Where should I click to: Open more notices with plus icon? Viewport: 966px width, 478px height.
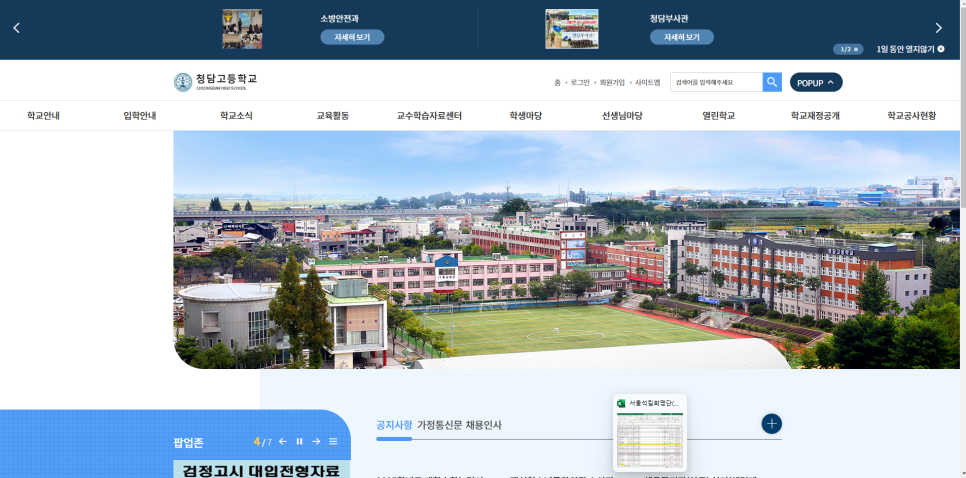[771, 424]
